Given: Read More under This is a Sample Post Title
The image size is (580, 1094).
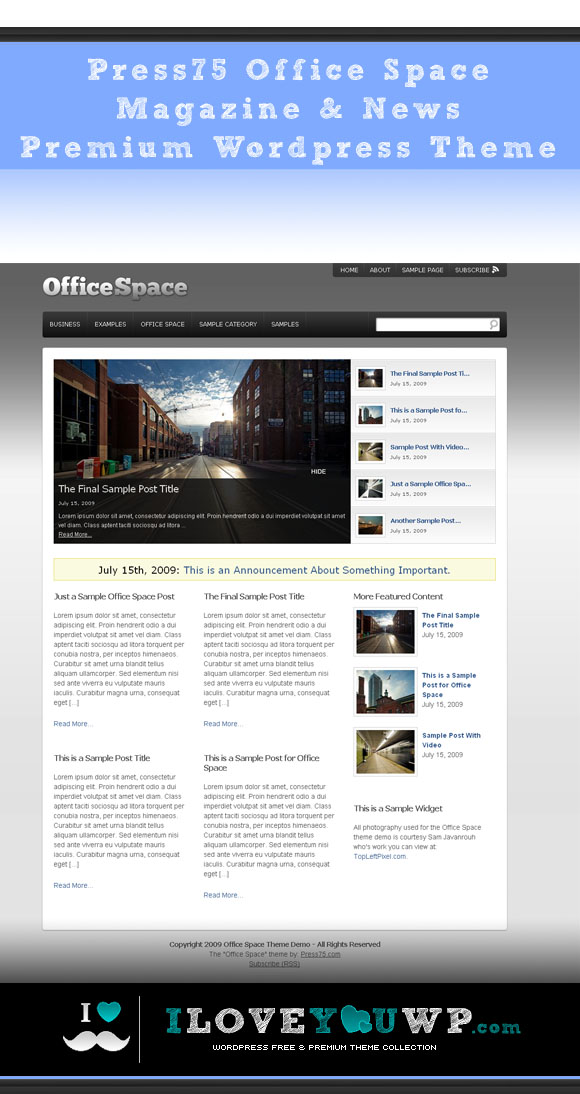Looking at the screenshot, I should (x=73, y=885).
